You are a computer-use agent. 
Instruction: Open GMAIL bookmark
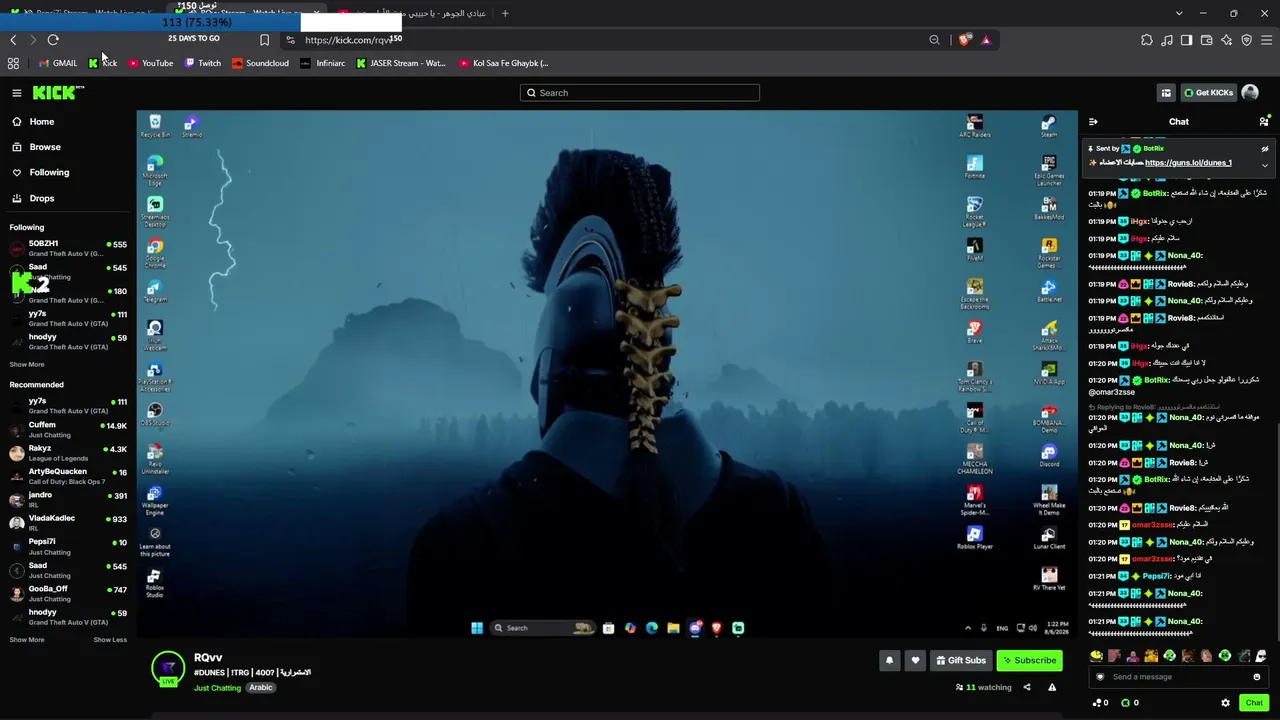pyautogui.click(x=58, y=63)
